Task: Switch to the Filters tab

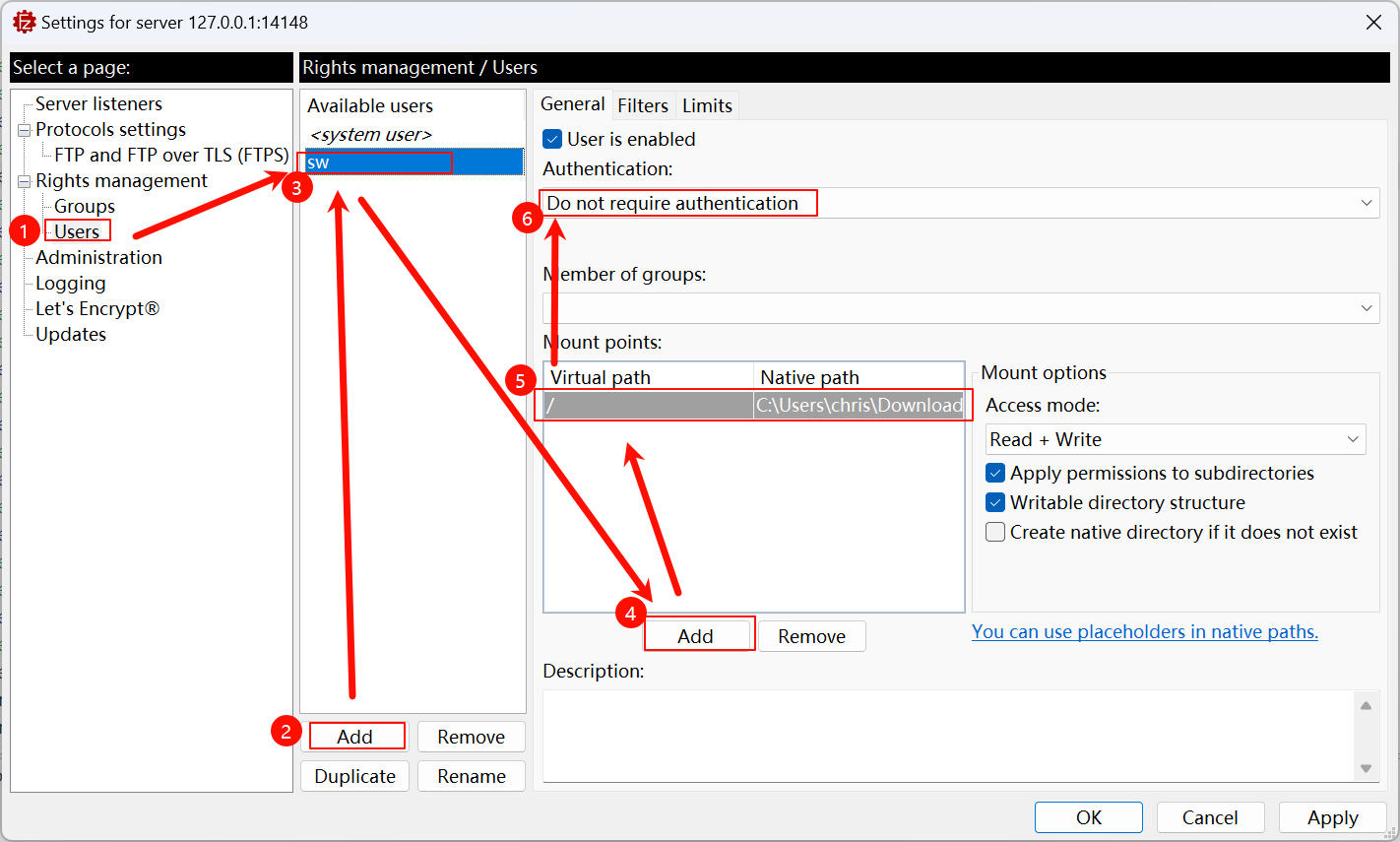Action: 643,105
